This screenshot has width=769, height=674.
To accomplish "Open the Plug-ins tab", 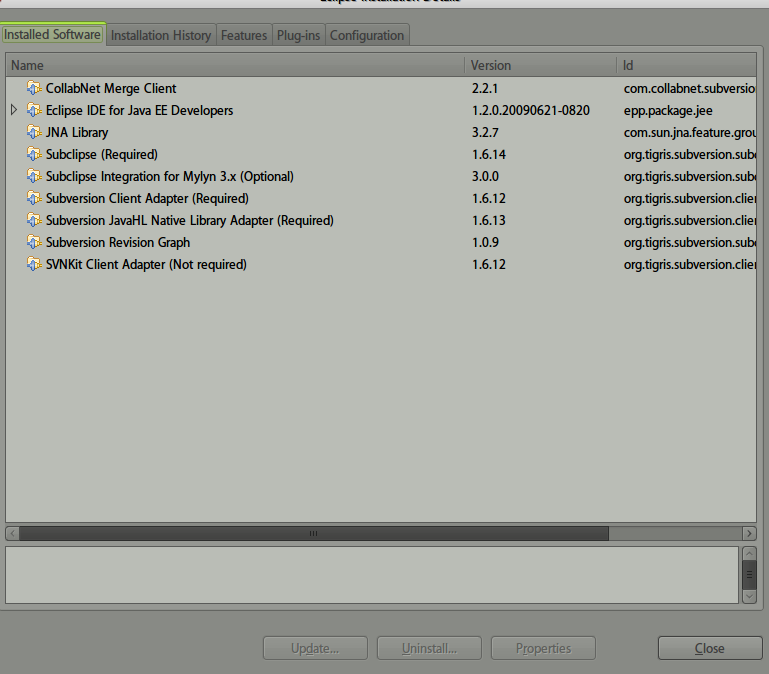I will click(298, 35).
